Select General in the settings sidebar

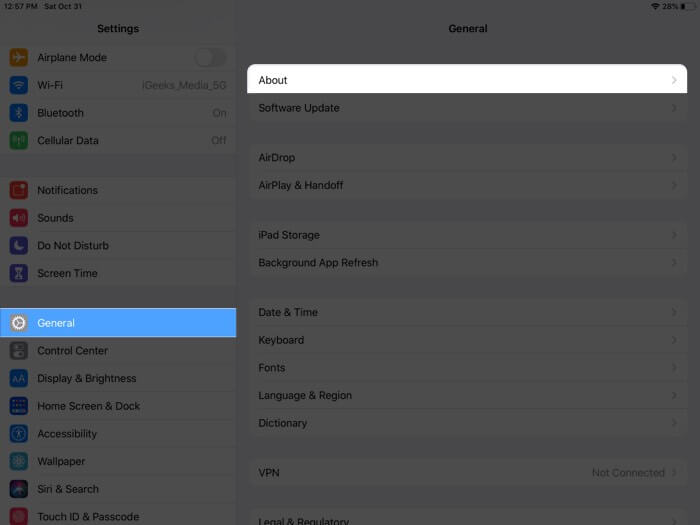pos(118,323)
